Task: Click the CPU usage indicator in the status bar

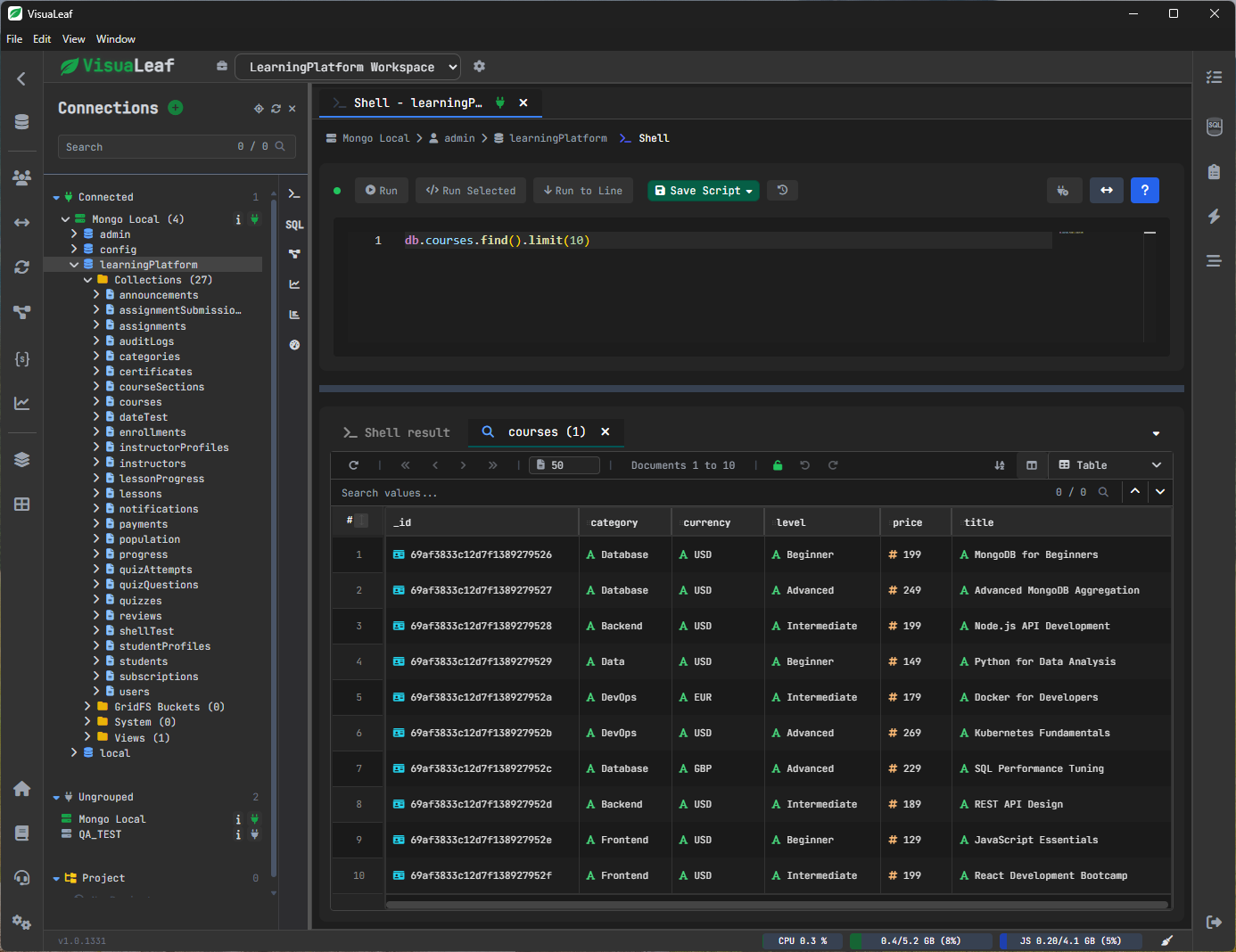Action: pyautogui.click(x=803, y=940)
